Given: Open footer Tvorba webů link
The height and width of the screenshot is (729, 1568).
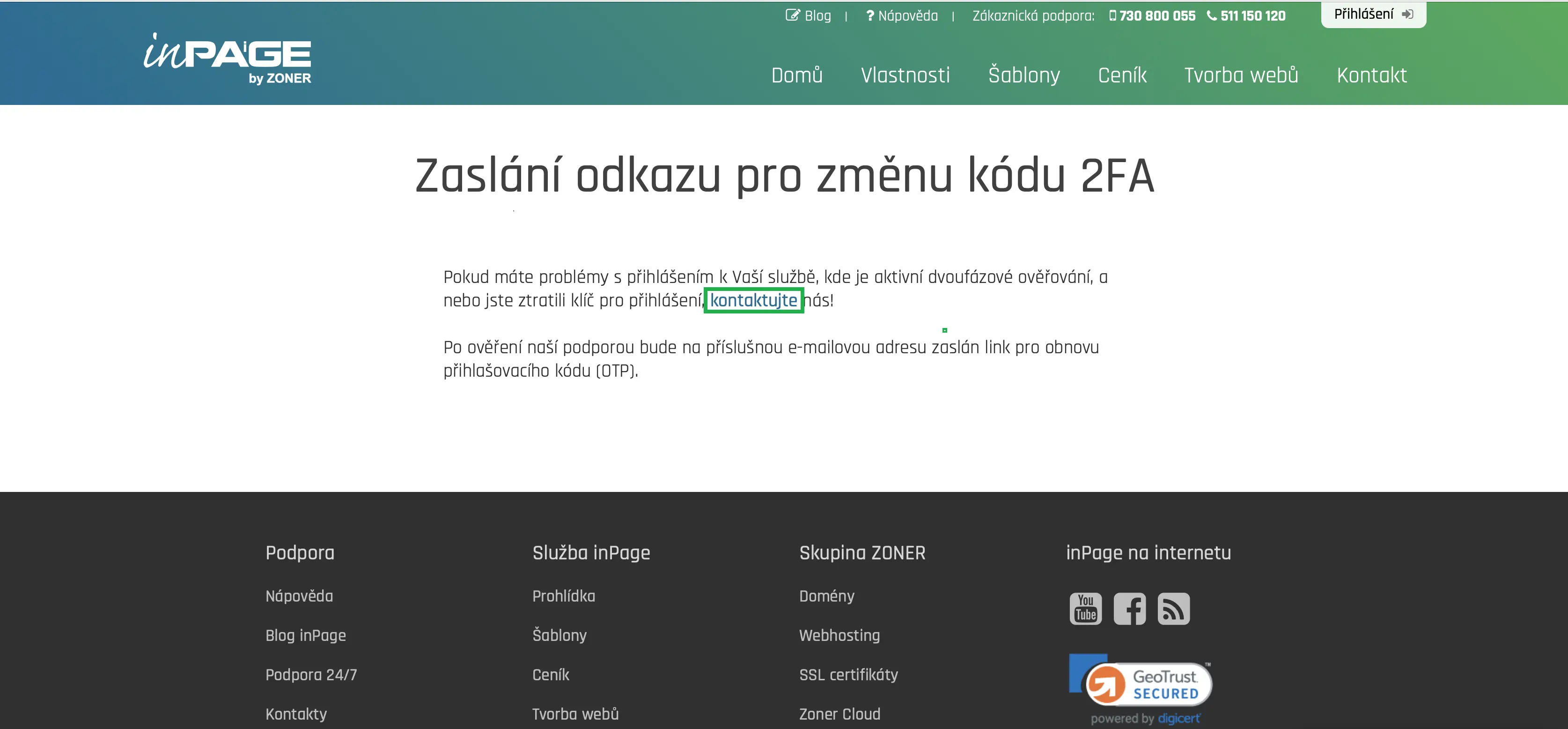Looking at the screenshot, I should (575, 714).
